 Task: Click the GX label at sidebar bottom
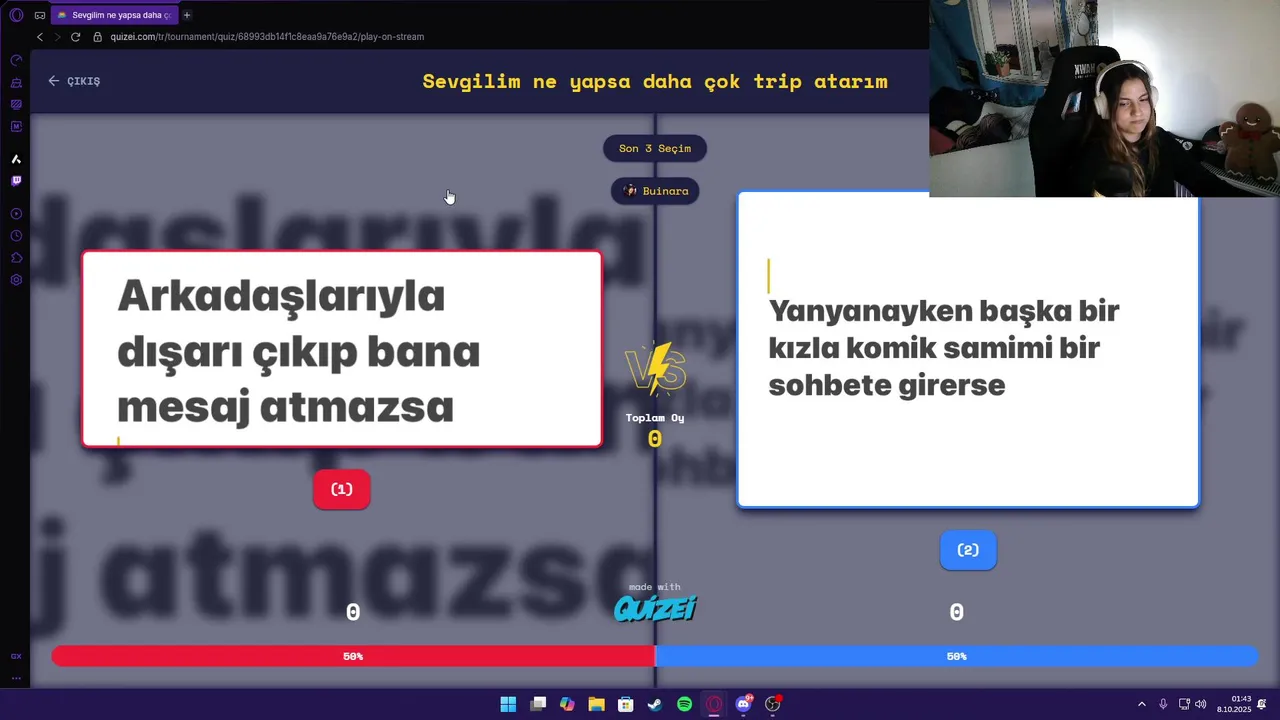coord(16,656)
